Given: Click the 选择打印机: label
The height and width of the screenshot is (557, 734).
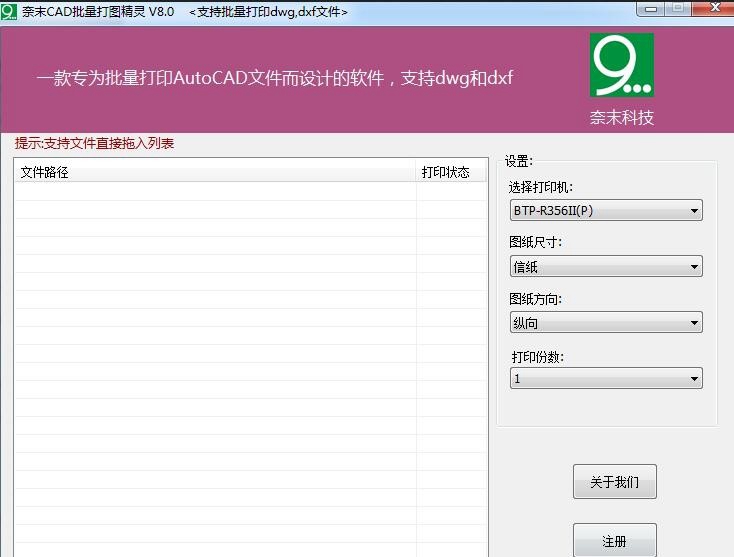Looking at the screenshot, I should point(541,187).
